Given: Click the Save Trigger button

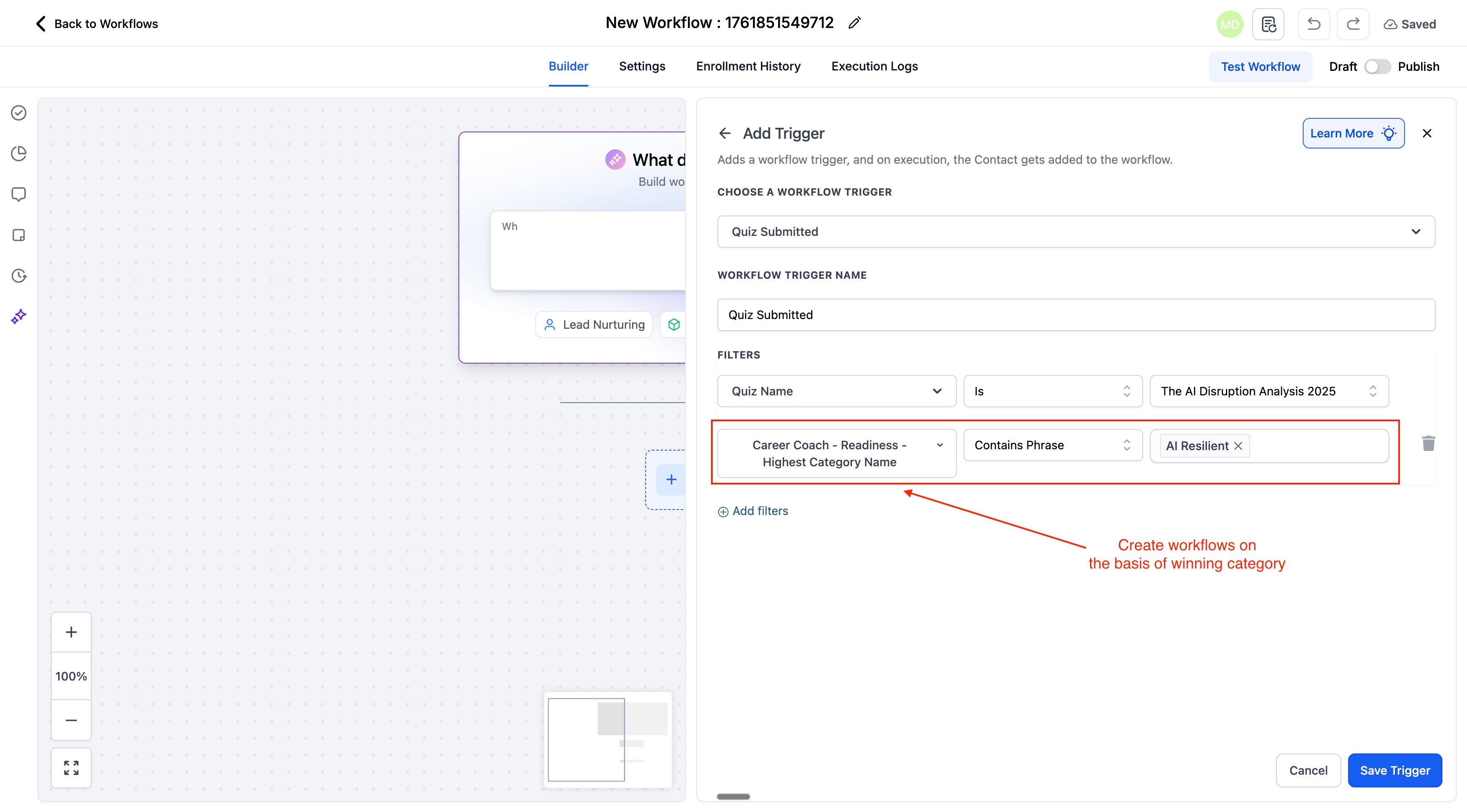Looking at the screenshot, I should (x=1394, y=770).
